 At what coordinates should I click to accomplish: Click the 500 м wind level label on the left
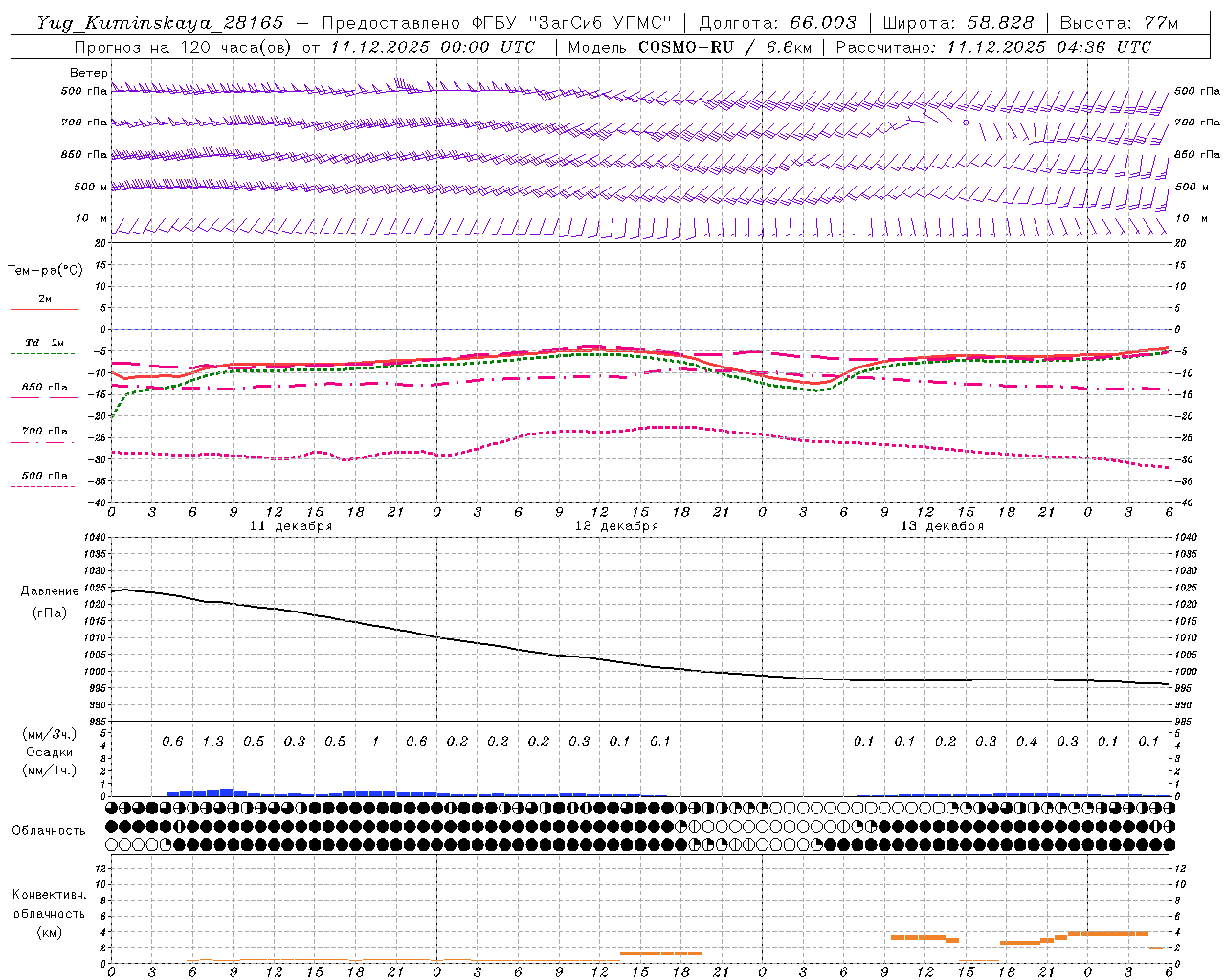point(91,187)
